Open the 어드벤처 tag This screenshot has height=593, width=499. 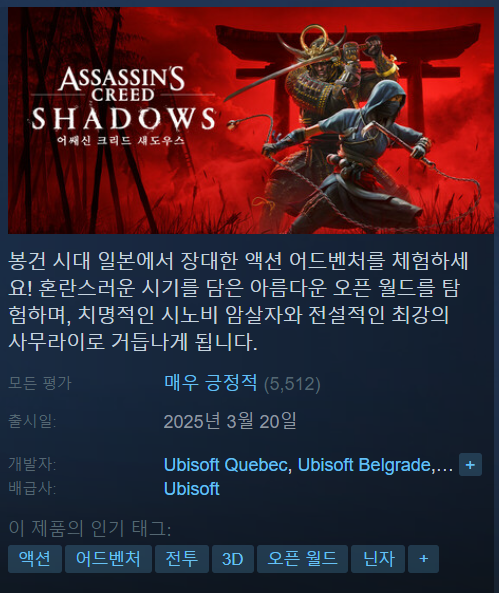108,559
